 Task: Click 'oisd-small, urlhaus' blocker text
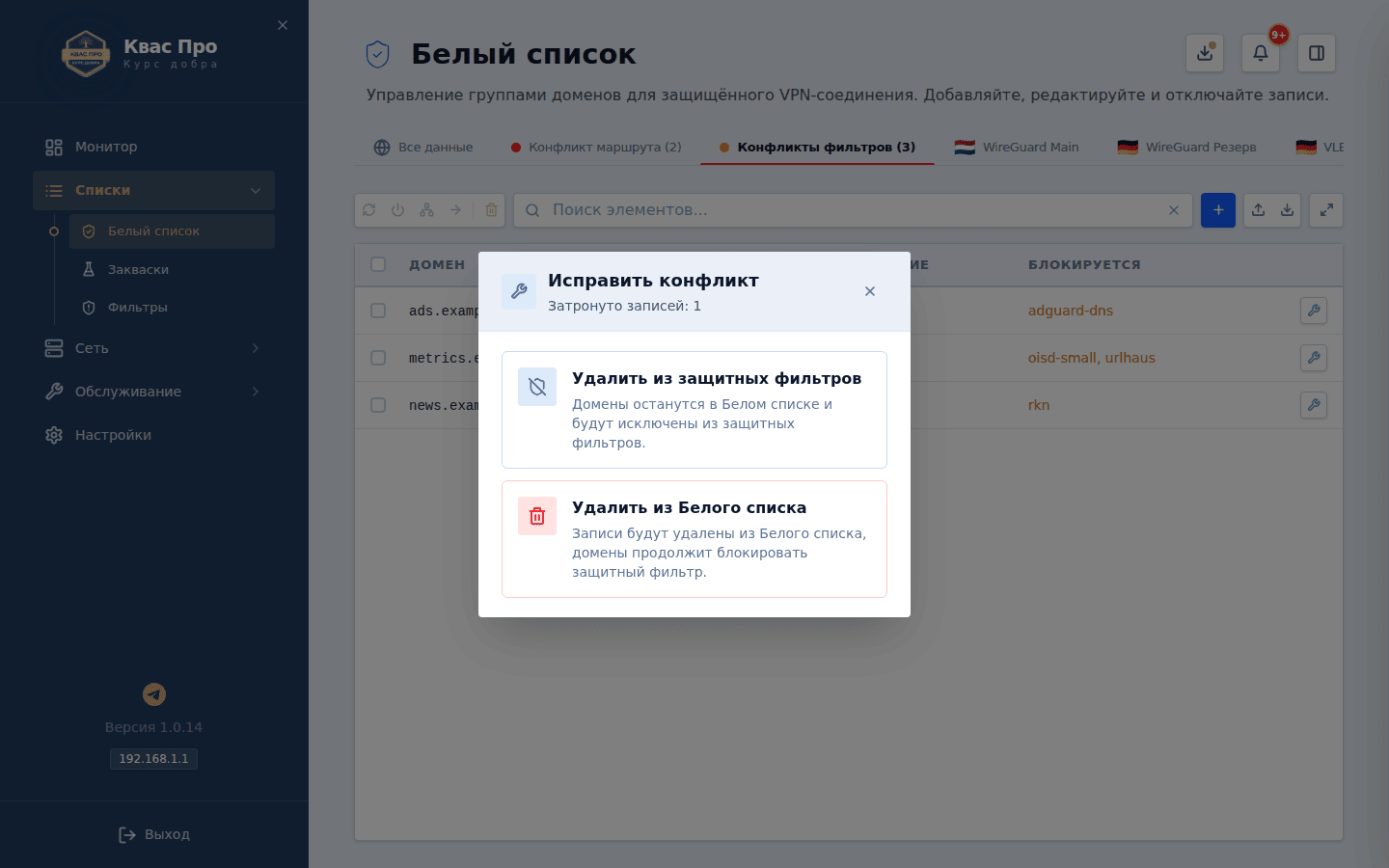1092,358
